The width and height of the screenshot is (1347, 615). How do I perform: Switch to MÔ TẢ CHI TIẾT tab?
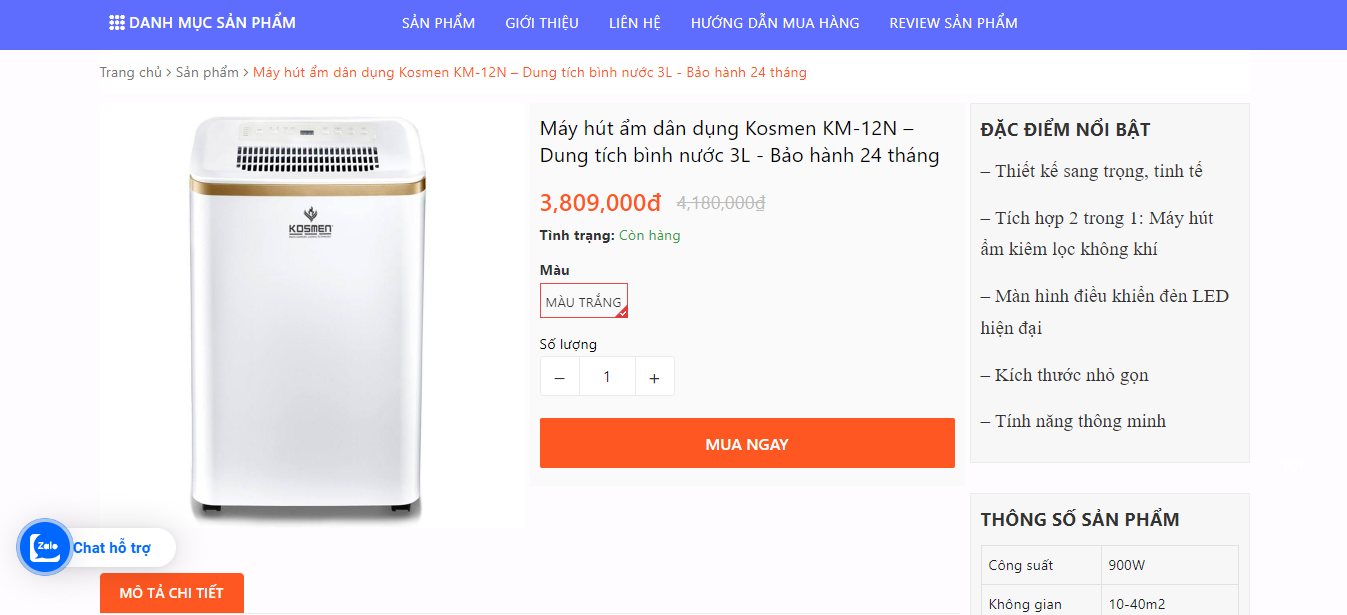click(172, 593)
